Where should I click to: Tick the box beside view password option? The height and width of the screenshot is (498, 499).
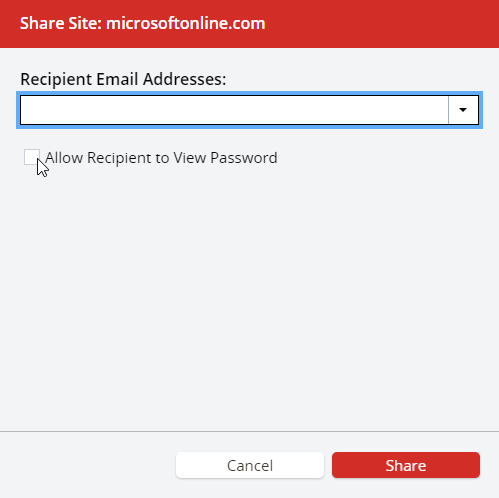[x=32, y=157]
